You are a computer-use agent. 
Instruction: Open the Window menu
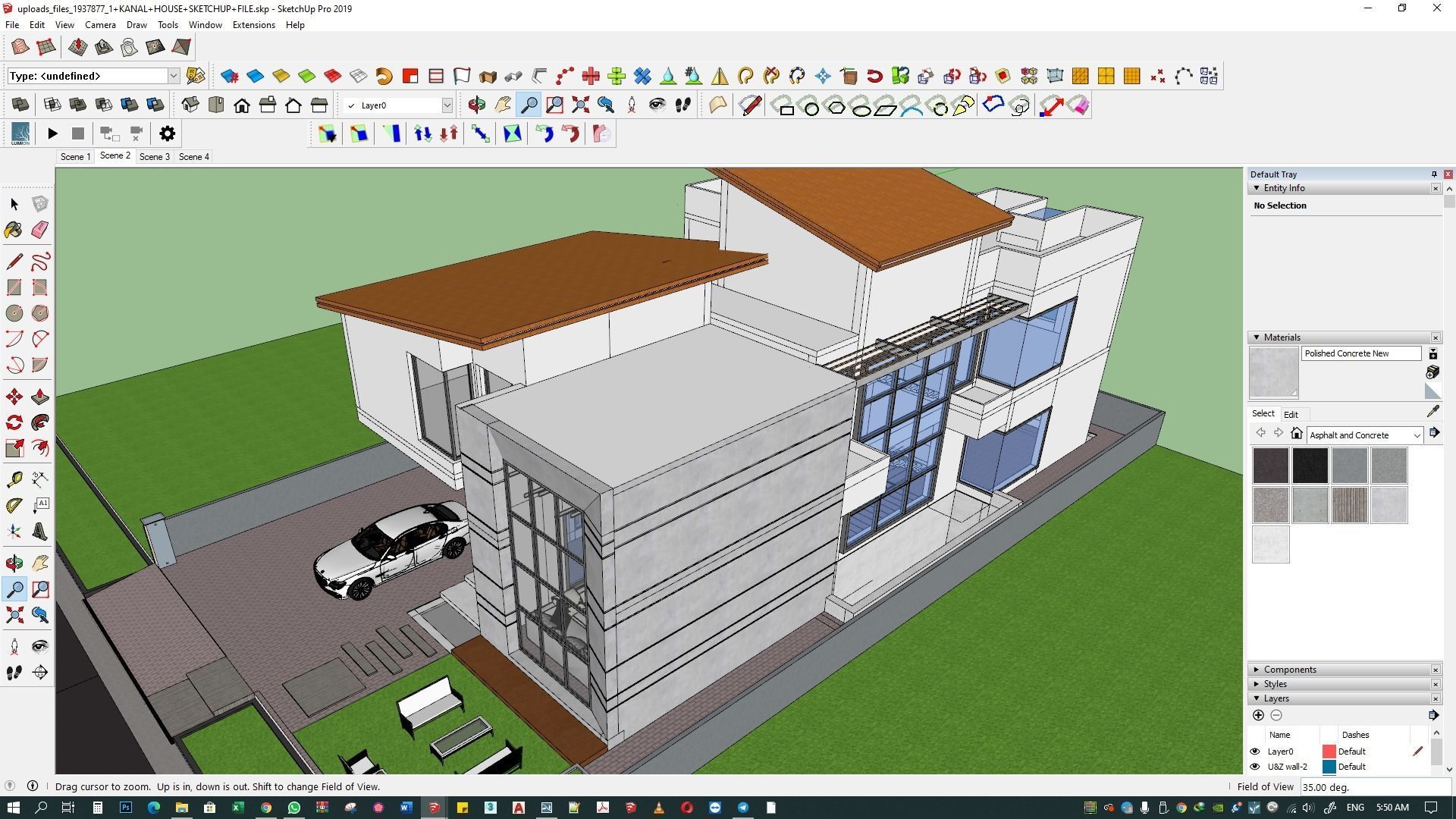tap(205, 25)
